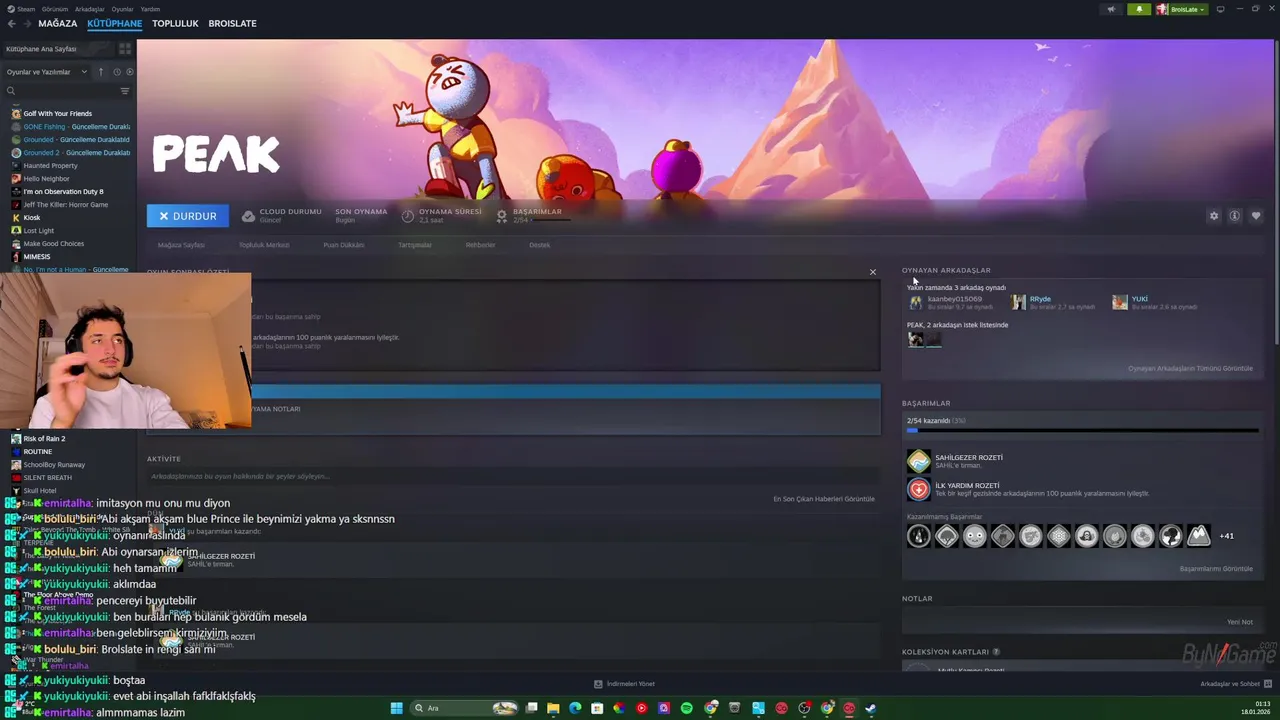Click the activity comment input field
Image resolution: width=1280 pixels, height=720 pixels.
(513, 476)
